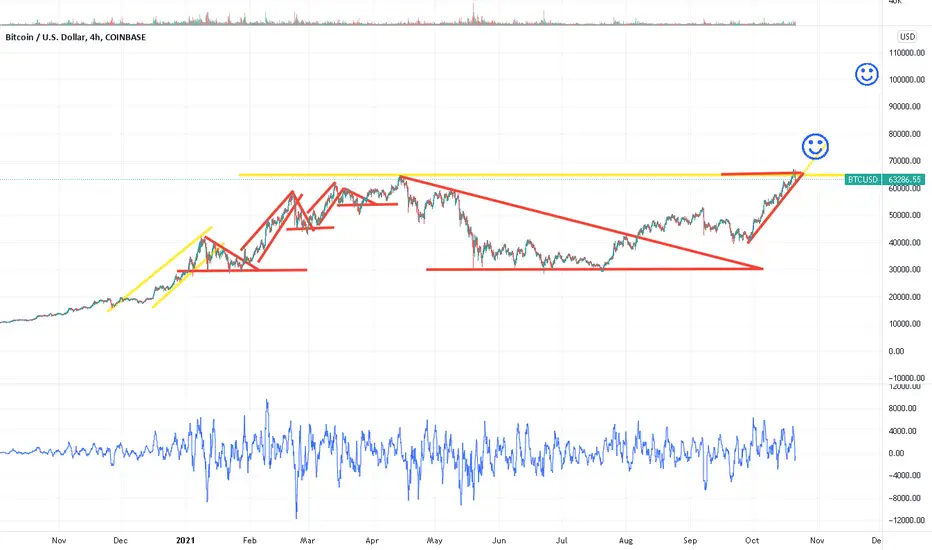Image resolution: width=932 pixels, height=550 pixels.
Task: Click the Mar label on time axis
Action: [x=307, y=540]
